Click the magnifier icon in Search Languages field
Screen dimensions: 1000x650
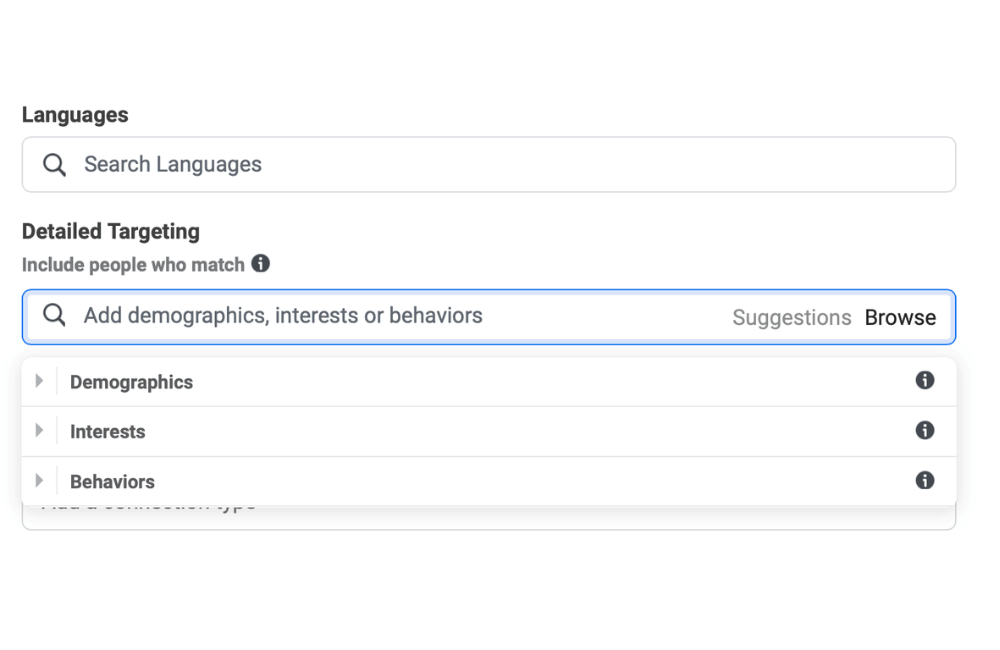[x=54, y=163]
